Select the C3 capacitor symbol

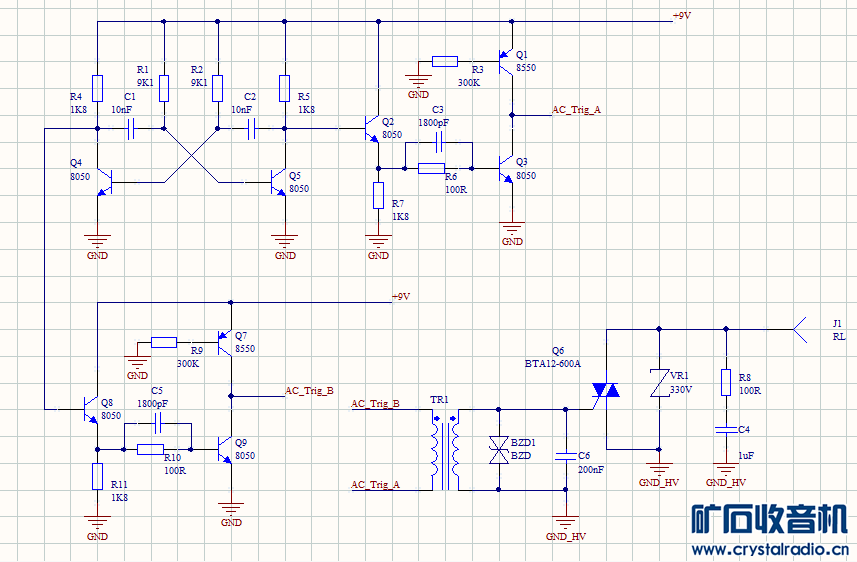tap(438, 143)
